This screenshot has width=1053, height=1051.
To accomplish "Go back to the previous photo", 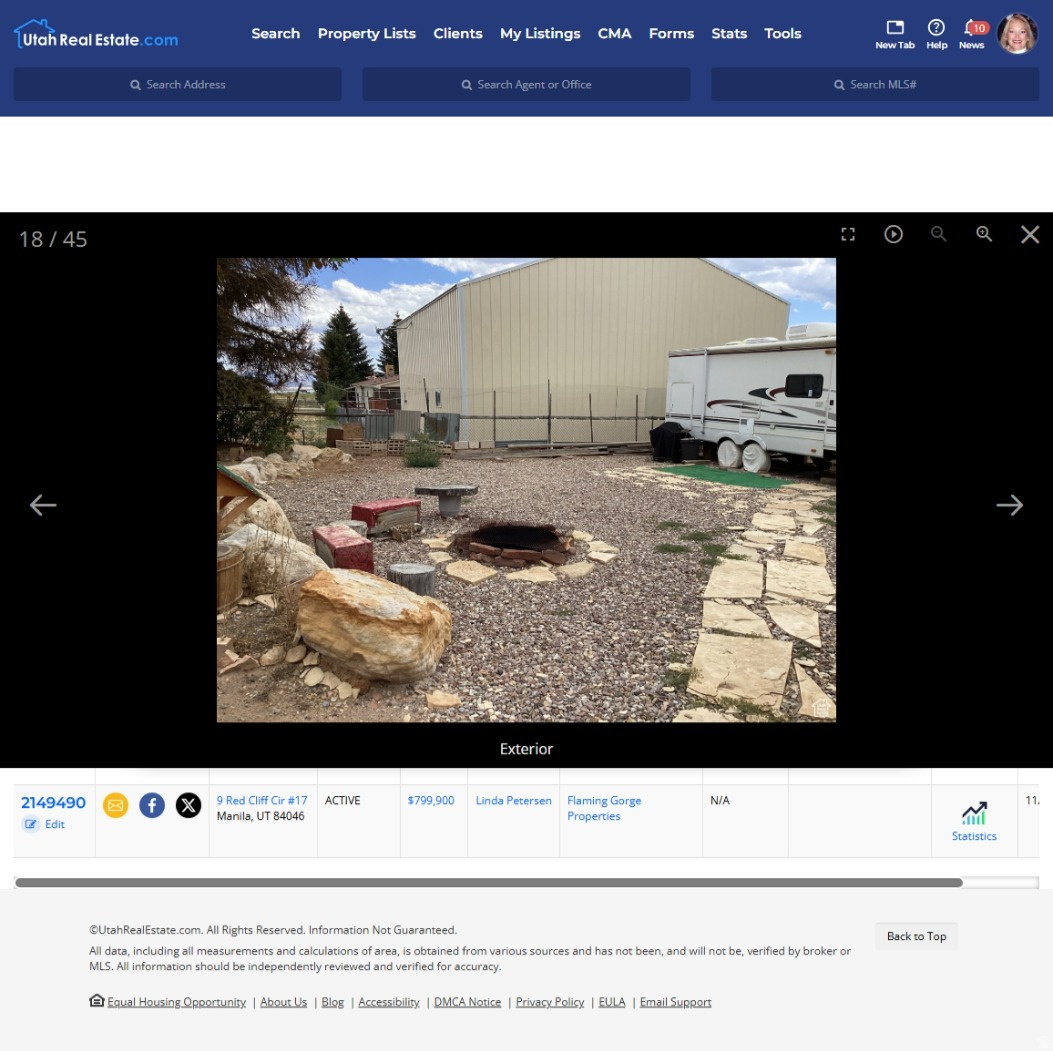I will pos(42,504).
